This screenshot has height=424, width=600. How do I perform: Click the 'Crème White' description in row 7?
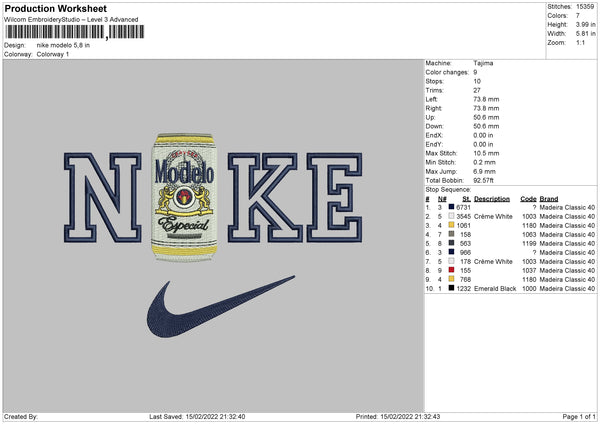(493, 261)
